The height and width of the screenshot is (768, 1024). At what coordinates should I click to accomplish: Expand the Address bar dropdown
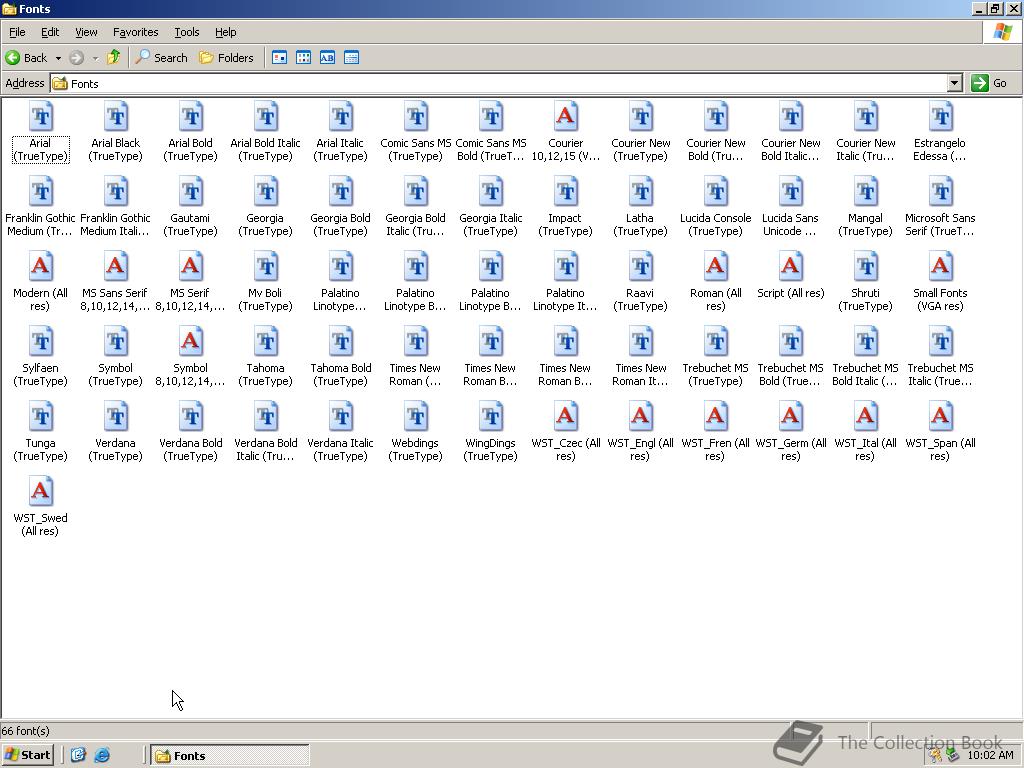click(x=955, y=83)
